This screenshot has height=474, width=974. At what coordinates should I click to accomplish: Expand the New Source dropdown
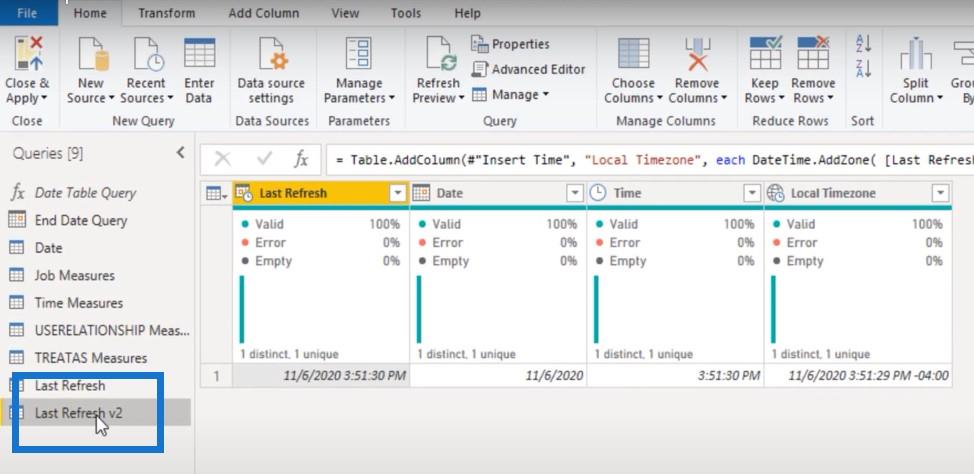click(111, 99)
